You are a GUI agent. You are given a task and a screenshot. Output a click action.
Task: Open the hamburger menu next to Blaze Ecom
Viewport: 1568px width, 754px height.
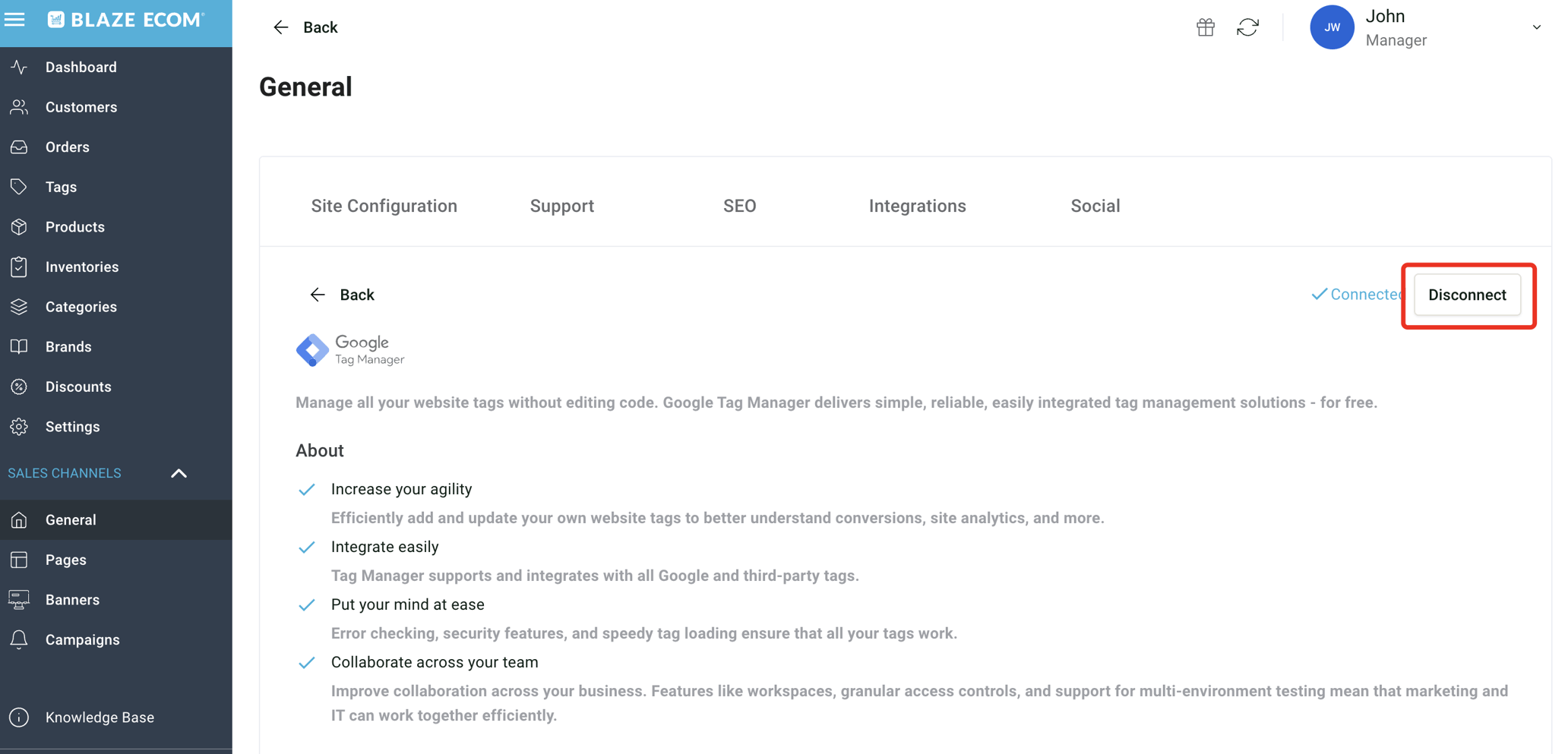15,19
